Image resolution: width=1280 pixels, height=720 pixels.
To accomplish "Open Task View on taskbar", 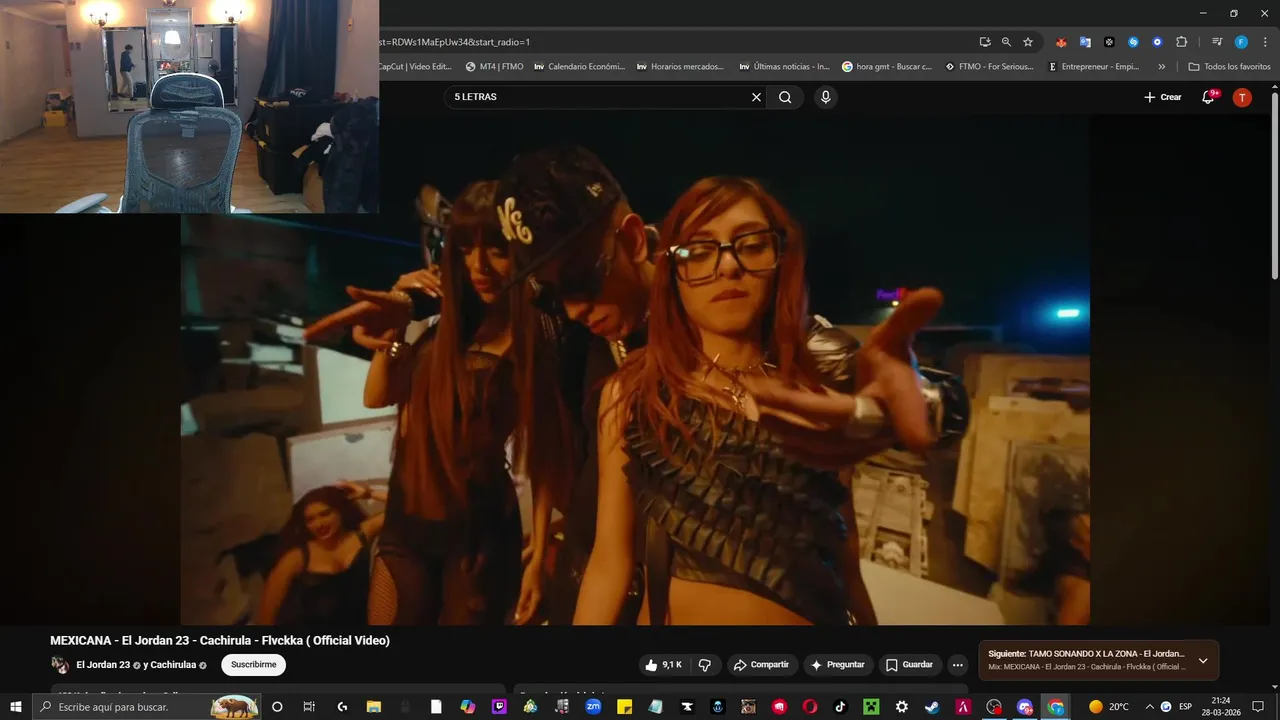I will pyautogui.click(x=308, y=706).
